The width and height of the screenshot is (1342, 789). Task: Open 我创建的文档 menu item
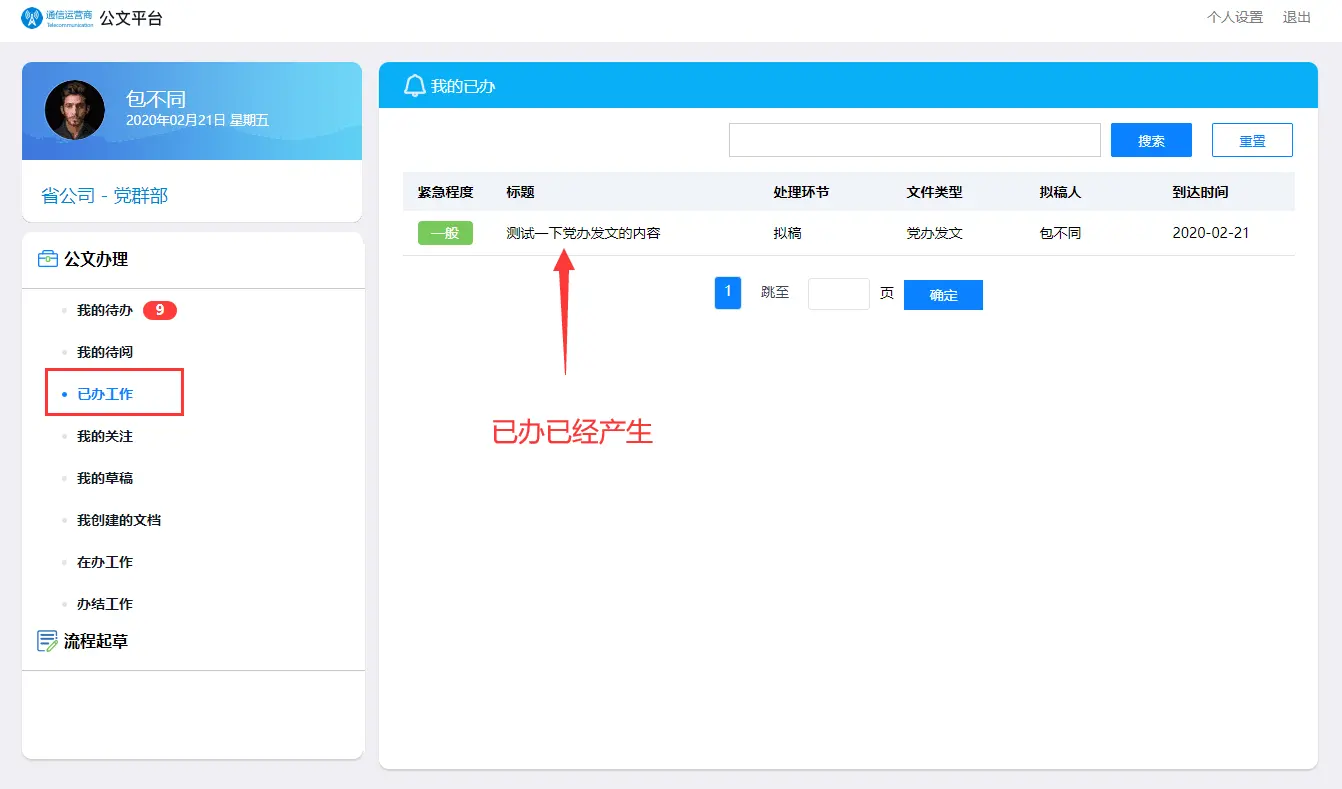point(119,520)
